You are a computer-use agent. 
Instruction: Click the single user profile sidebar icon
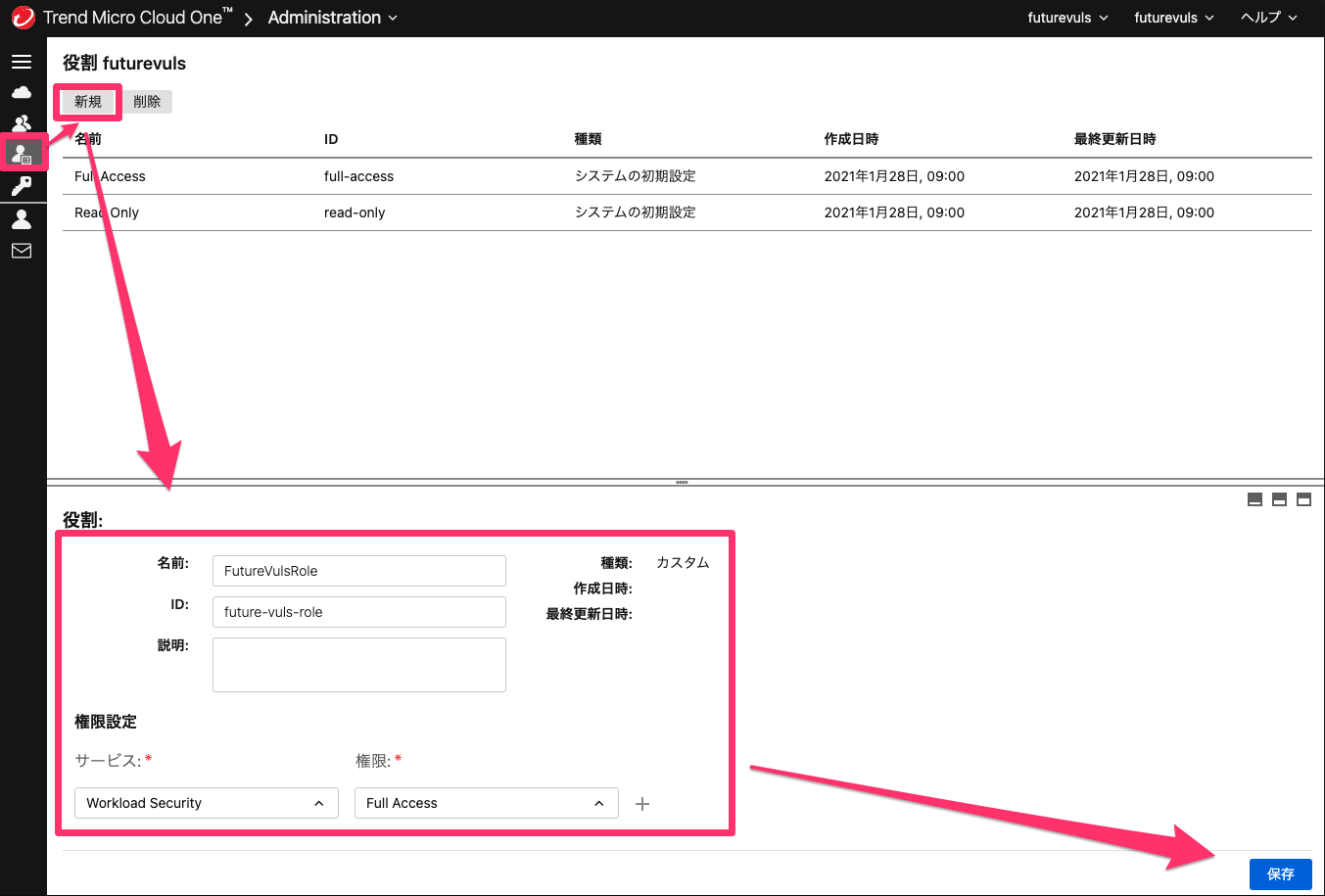22,218
